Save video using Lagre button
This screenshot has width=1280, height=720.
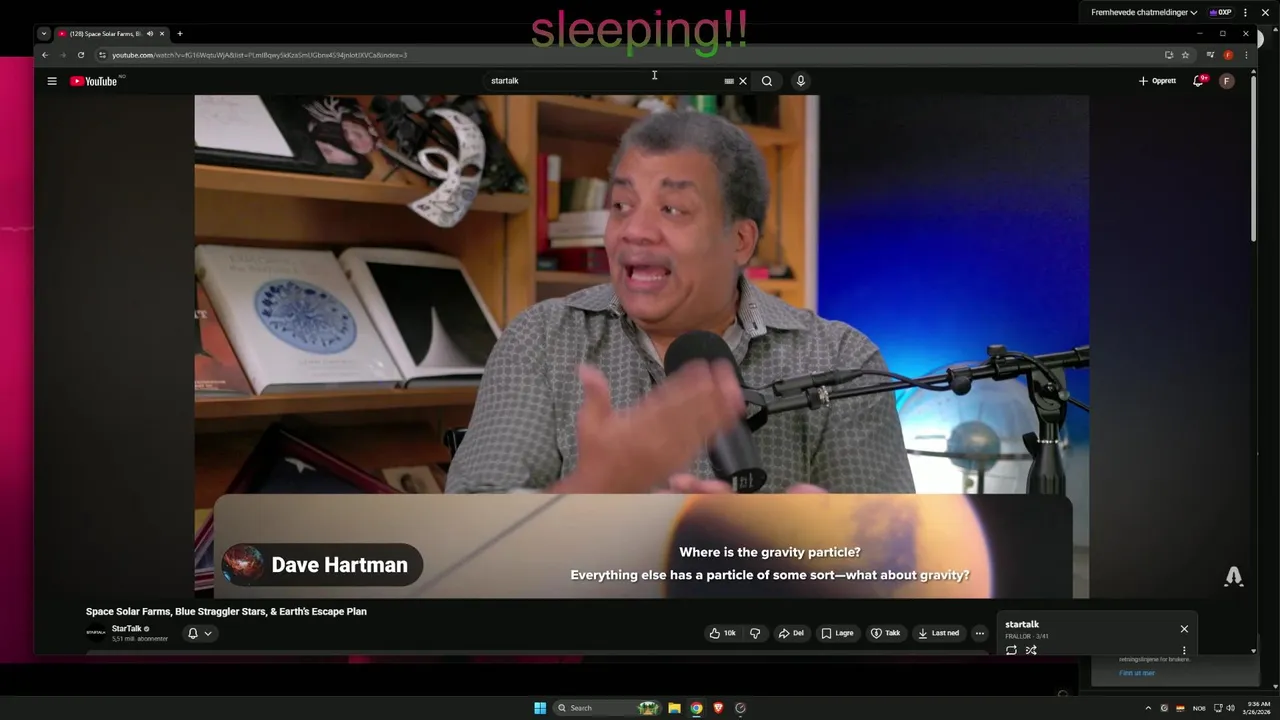pyautogui.click(x=837, y=633)
